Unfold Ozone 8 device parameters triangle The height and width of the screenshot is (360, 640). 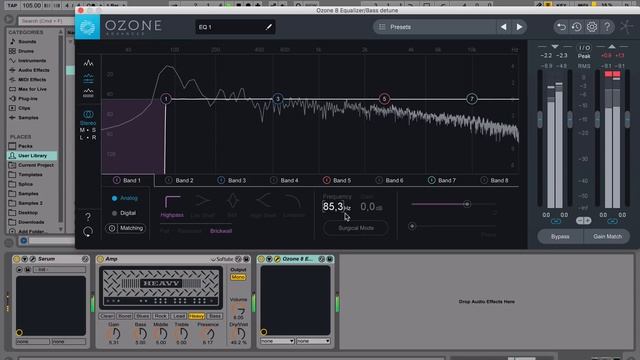point(269,259)
